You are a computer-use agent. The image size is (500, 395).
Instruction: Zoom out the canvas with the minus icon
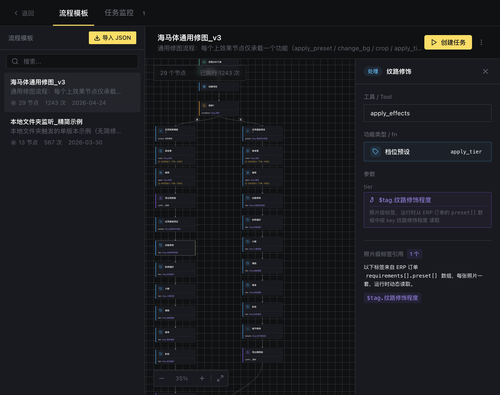162,378
